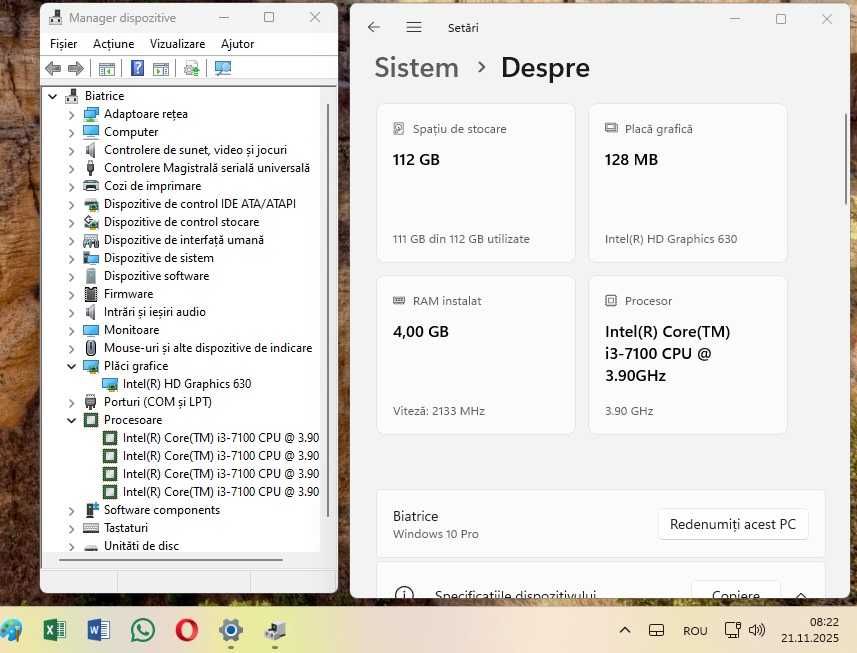The height and width of the screenshot is (653, 857).
Task: Expand the Computer category
Action: pyautogui.click(x=71, y=133)
